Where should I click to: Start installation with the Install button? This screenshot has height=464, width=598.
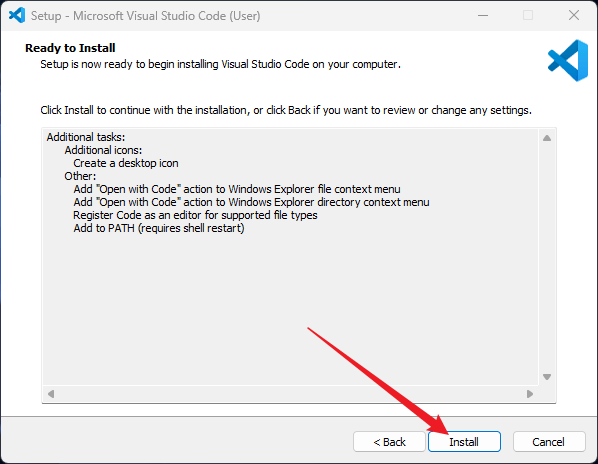pyautogui.click(x=464, y=442)
